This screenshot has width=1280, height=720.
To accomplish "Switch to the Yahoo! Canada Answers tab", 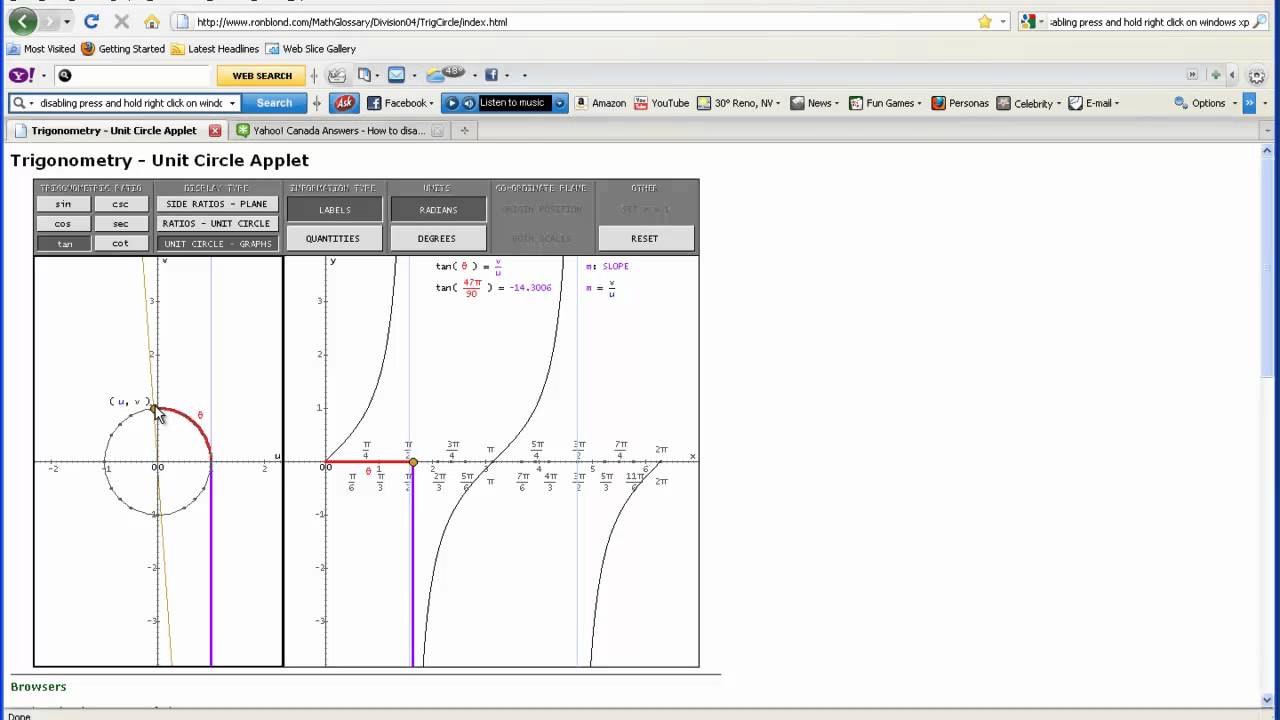I will [x=338, y=131].
